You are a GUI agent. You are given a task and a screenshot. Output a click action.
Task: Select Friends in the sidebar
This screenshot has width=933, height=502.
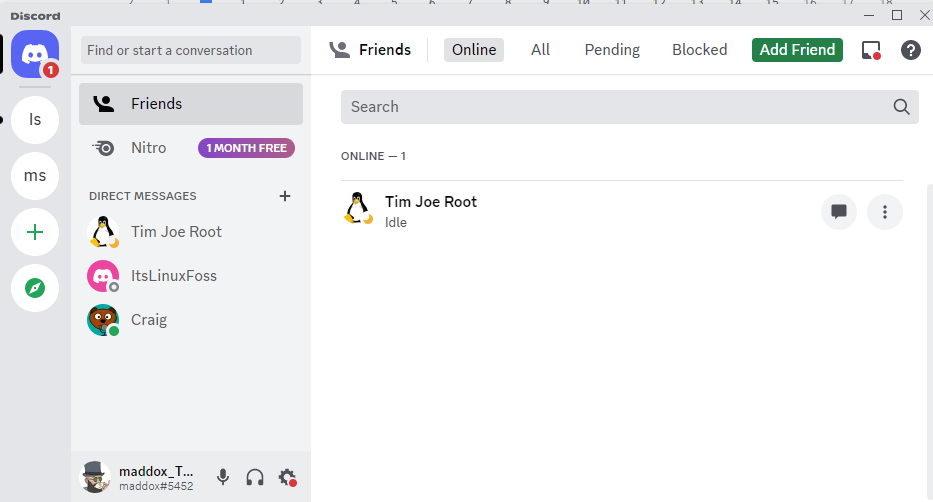pos(191,103)
